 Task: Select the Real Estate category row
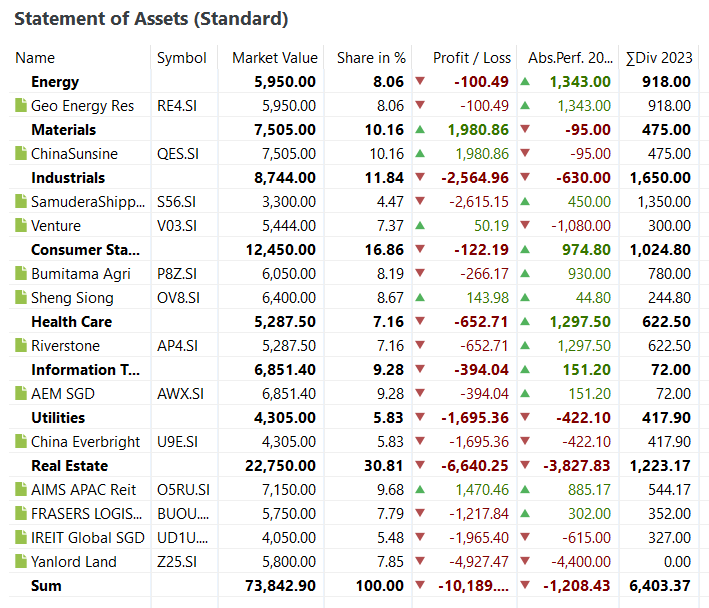pyautogui.click(x=68, y=466)
